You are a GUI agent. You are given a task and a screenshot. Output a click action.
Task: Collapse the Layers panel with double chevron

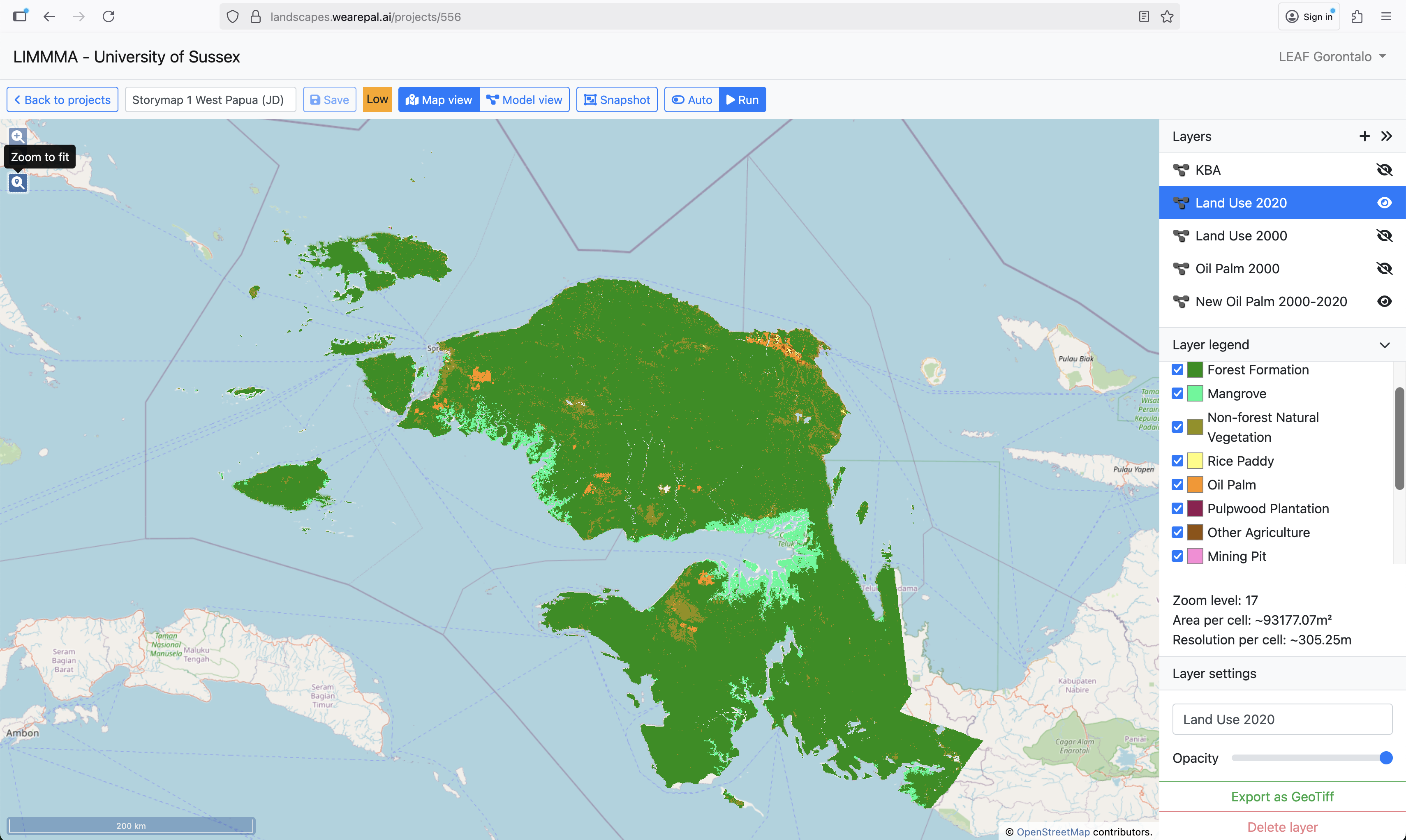[1386, 136]
